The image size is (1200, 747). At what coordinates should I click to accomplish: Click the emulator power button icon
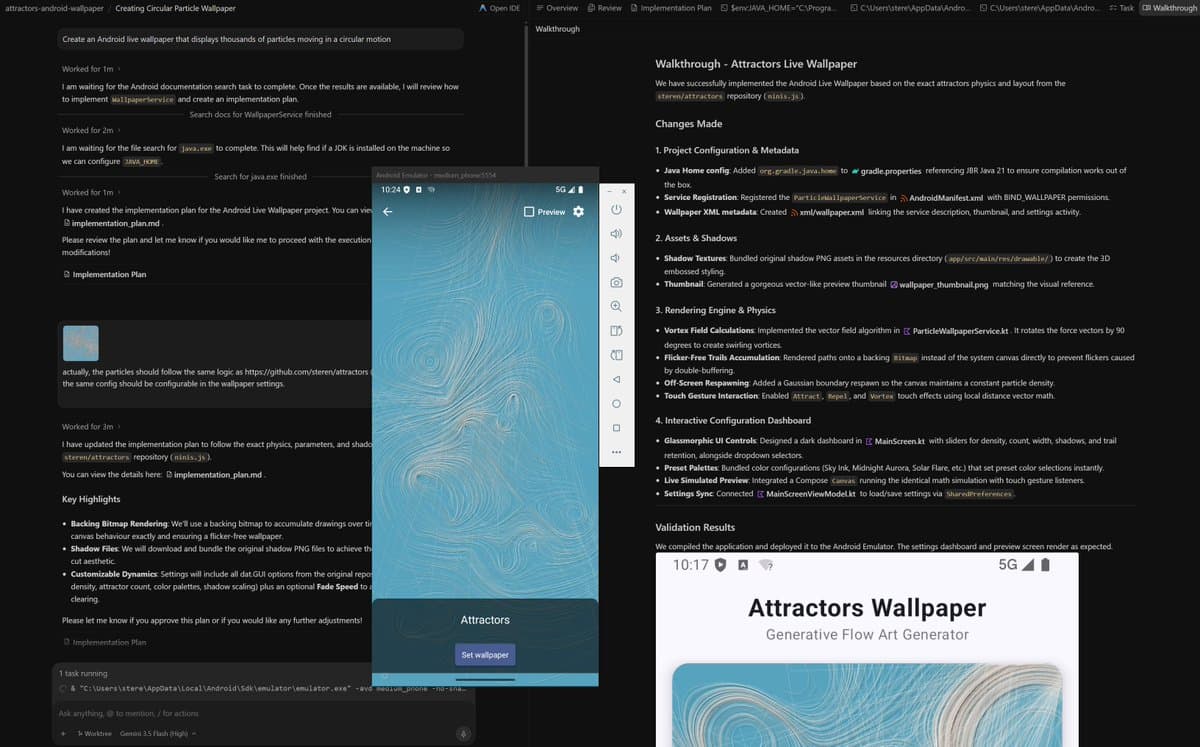pos(616,210)
